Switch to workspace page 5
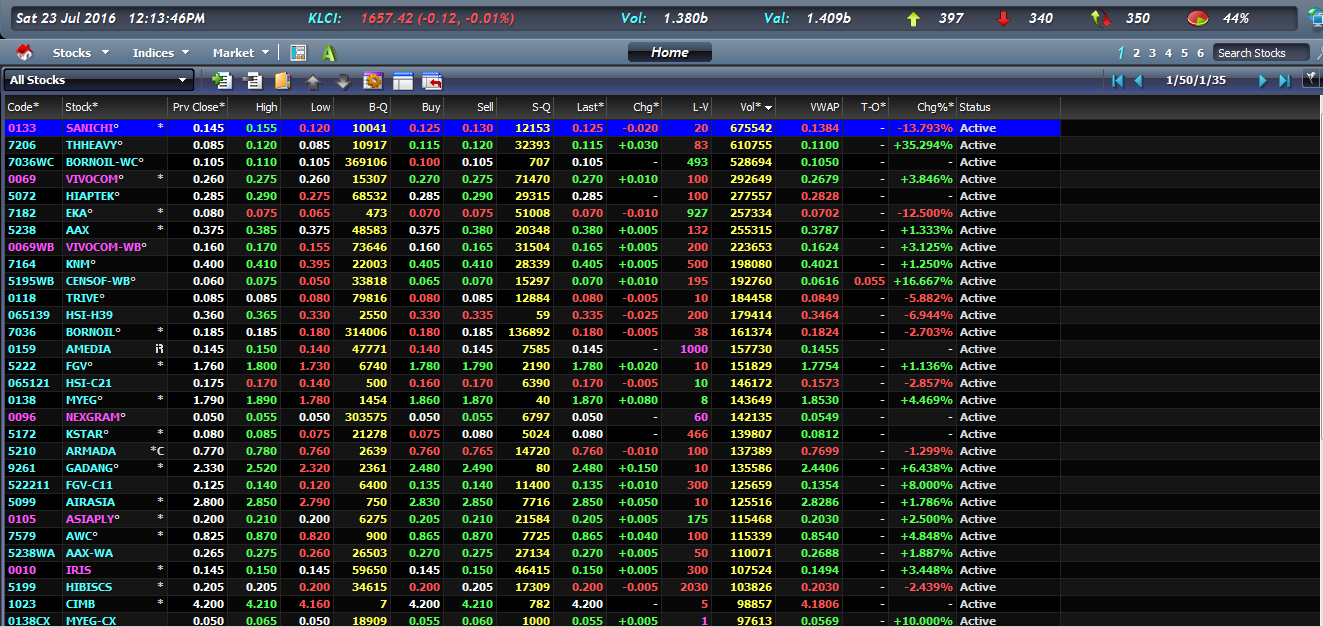This screenshot has height=627, width=1323. [1185, 53]
